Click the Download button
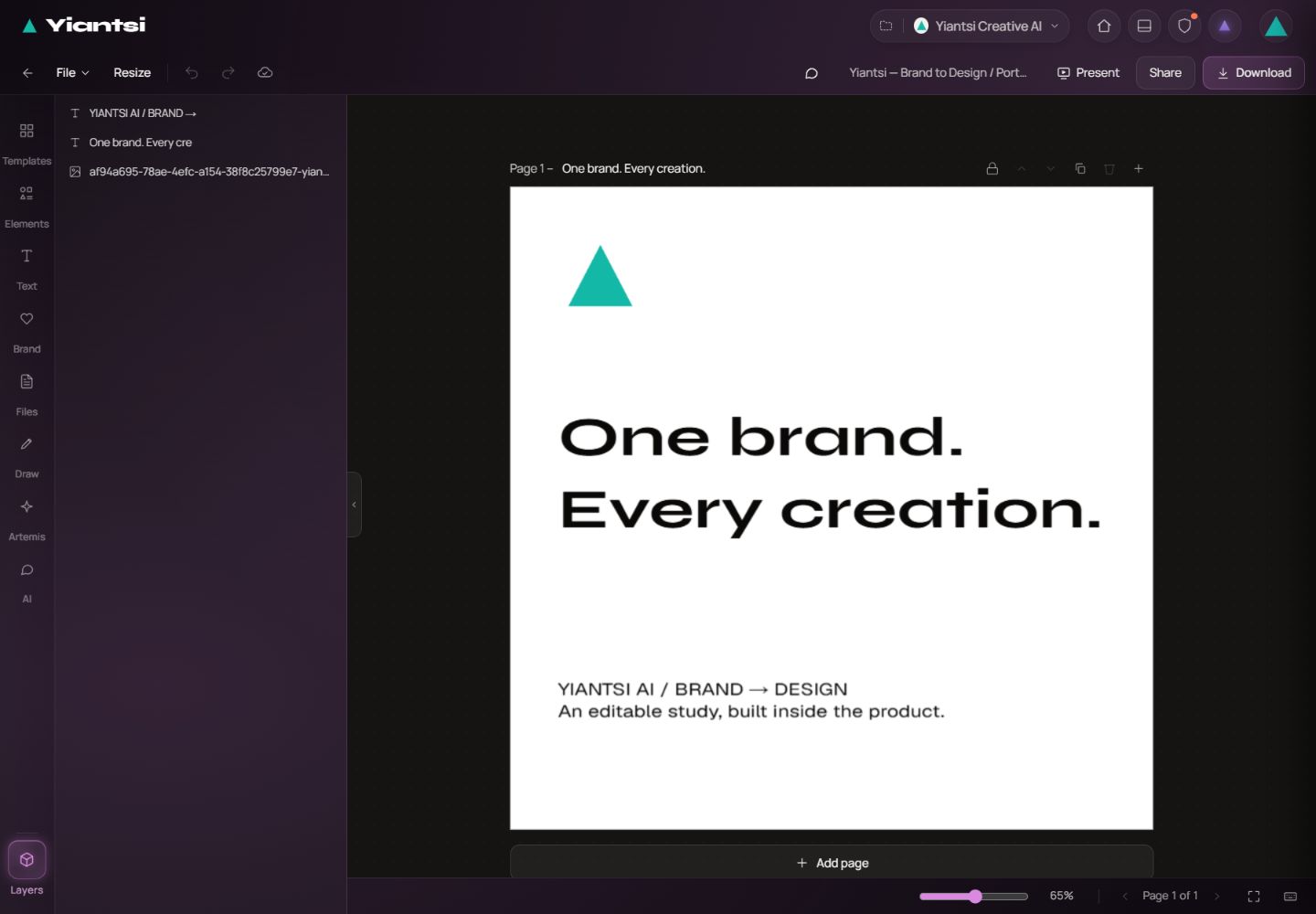 (1254, 73)
